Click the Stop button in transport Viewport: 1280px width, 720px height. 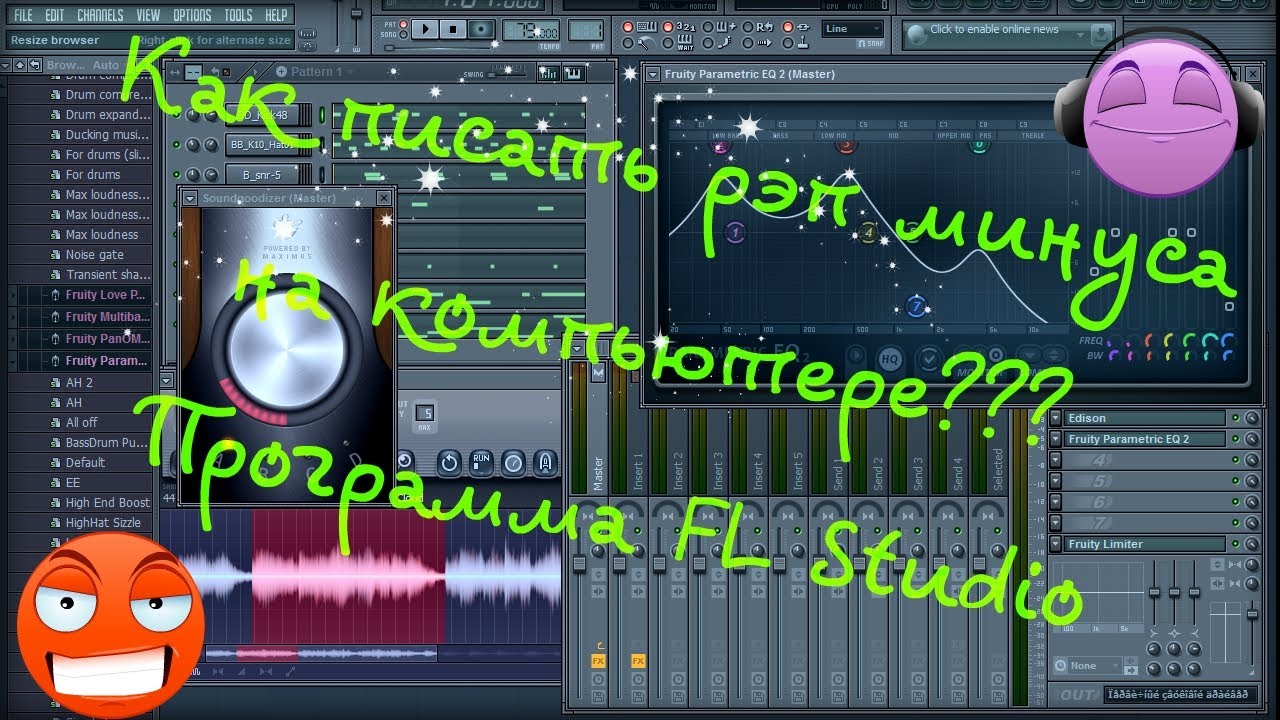click(x=452, y=30)
